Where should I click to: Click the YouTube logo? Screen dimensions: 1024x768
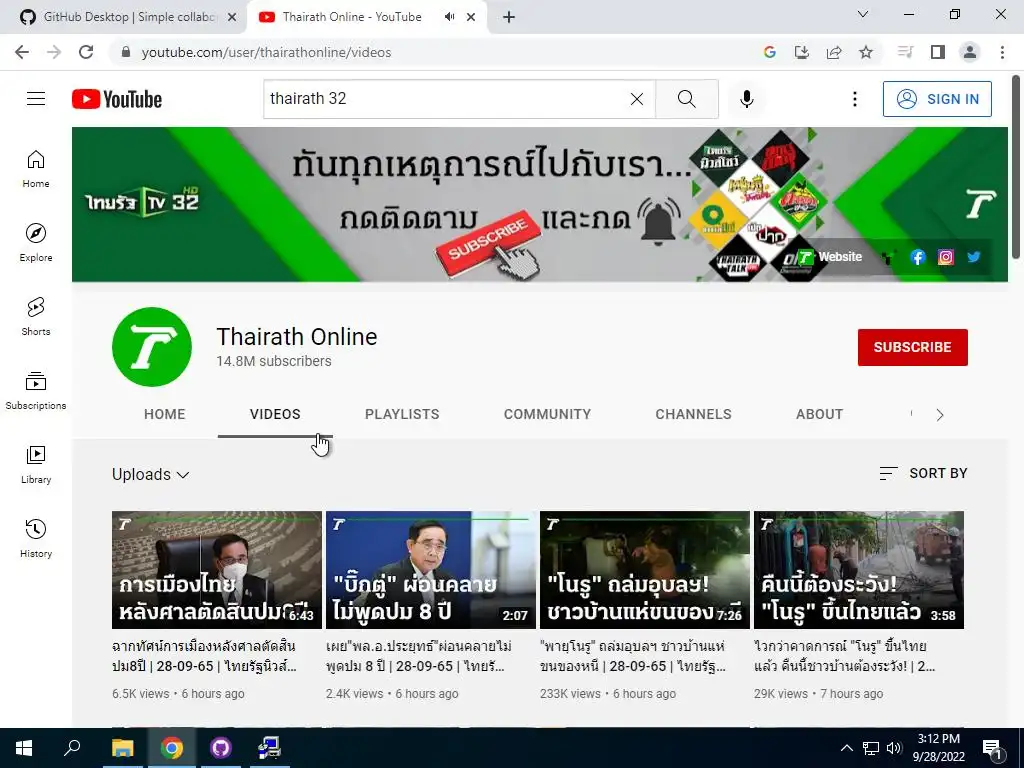(x=117, y=99)
